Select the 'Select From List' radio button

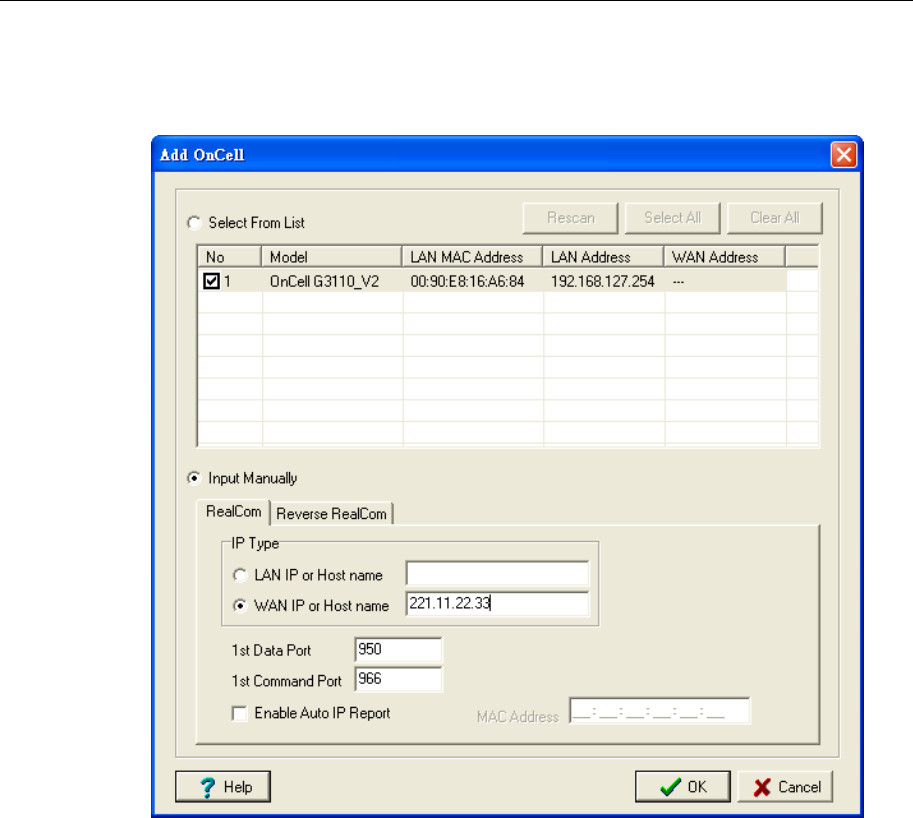point(194,223)
